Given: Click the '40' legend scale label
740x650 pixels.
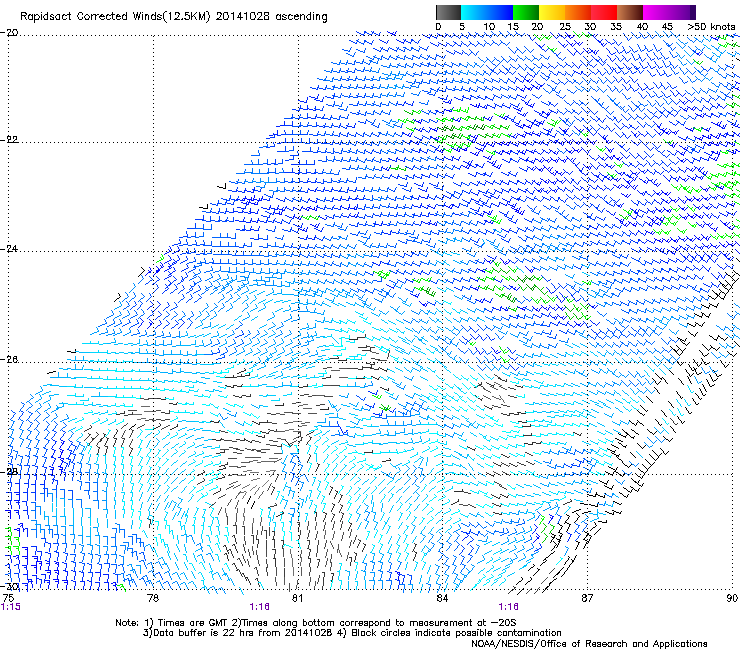Looking at the screenshot, I should [x=642, y=27].
